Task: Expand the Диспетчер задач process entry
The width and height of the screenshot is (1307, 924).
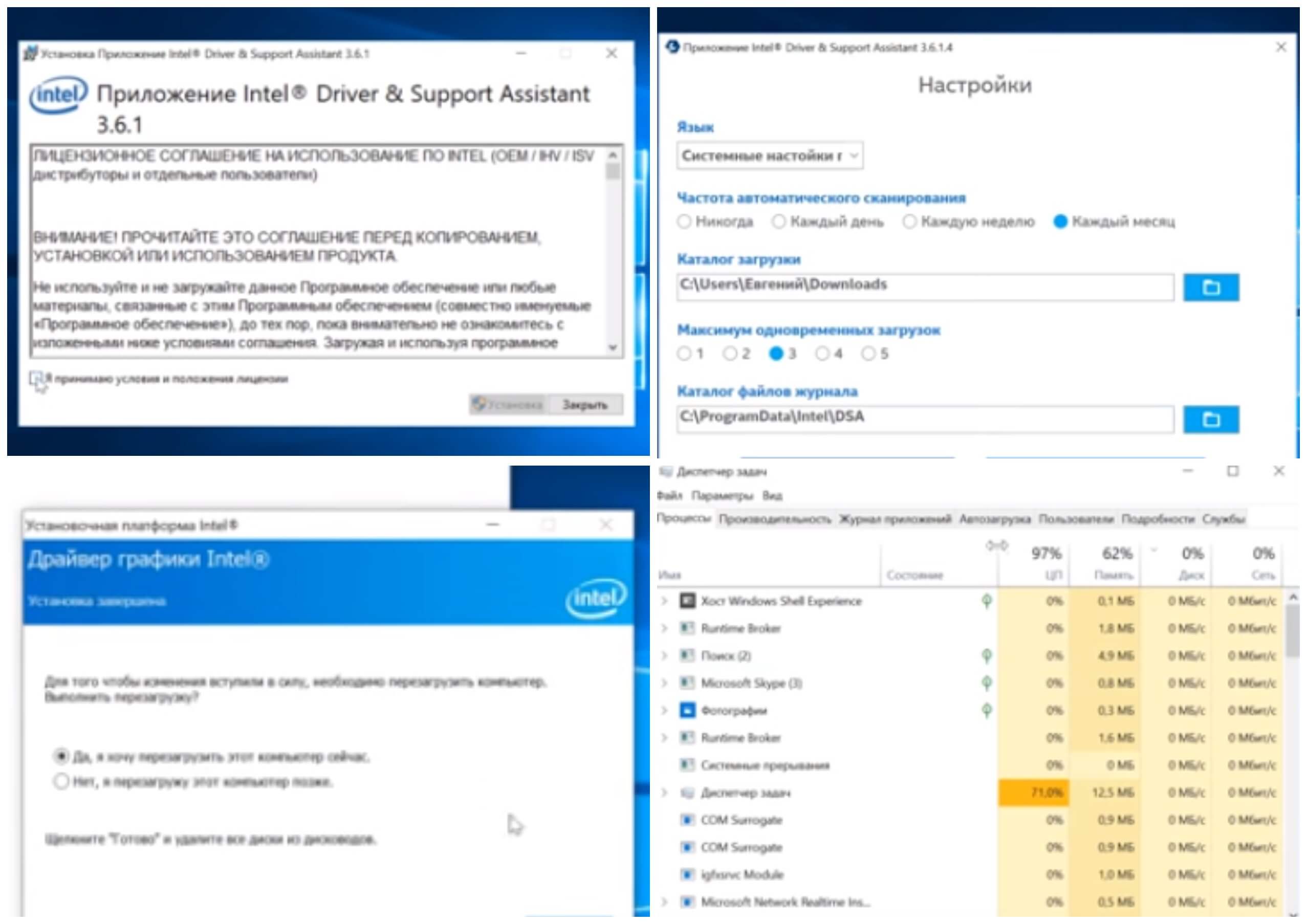Action: tap(664, 793)
